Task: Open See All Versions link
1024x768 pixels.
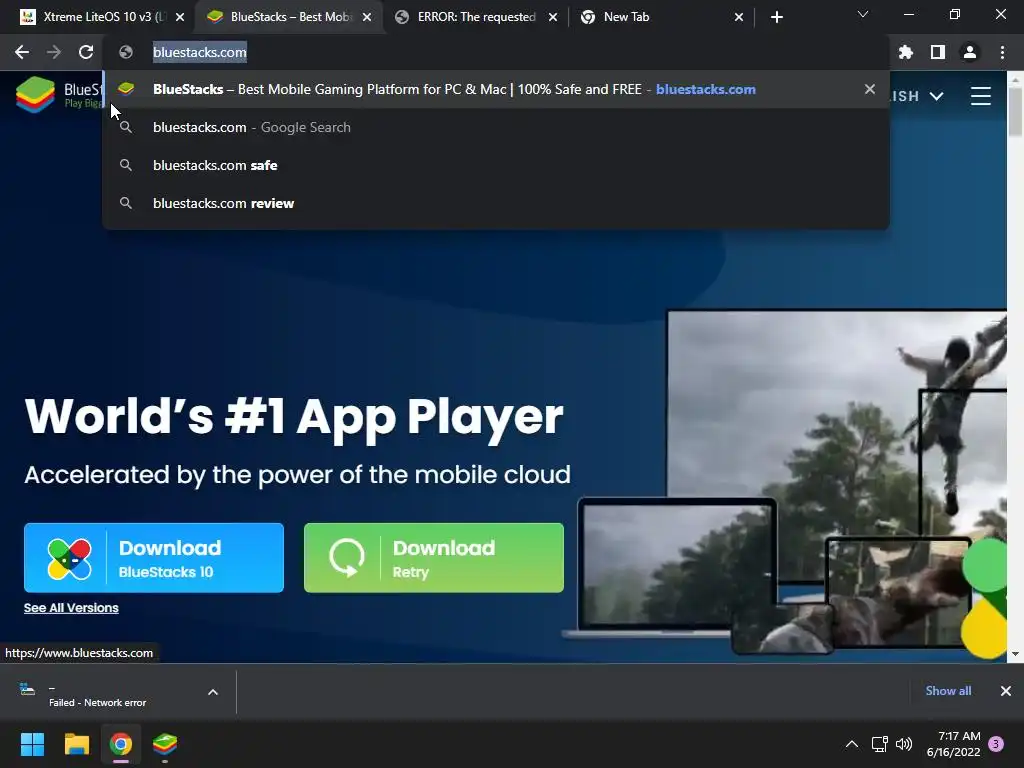Action: click(71, 608)
